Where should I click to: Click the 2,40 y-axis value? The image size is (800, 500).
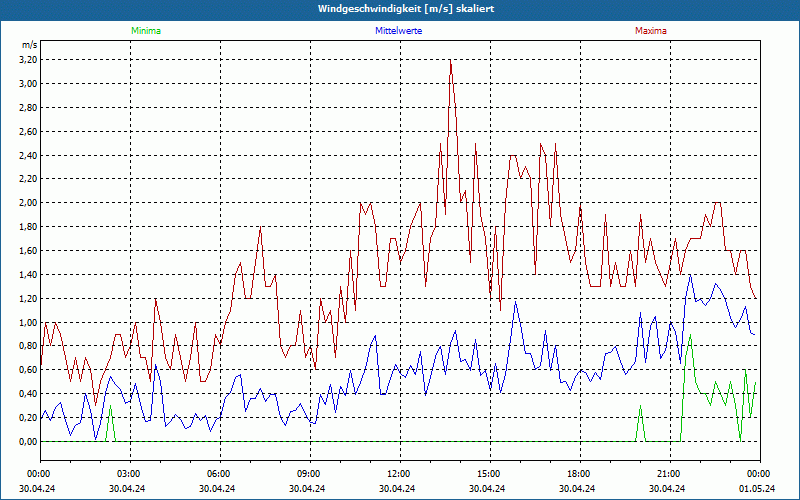[x=28, y=155]
